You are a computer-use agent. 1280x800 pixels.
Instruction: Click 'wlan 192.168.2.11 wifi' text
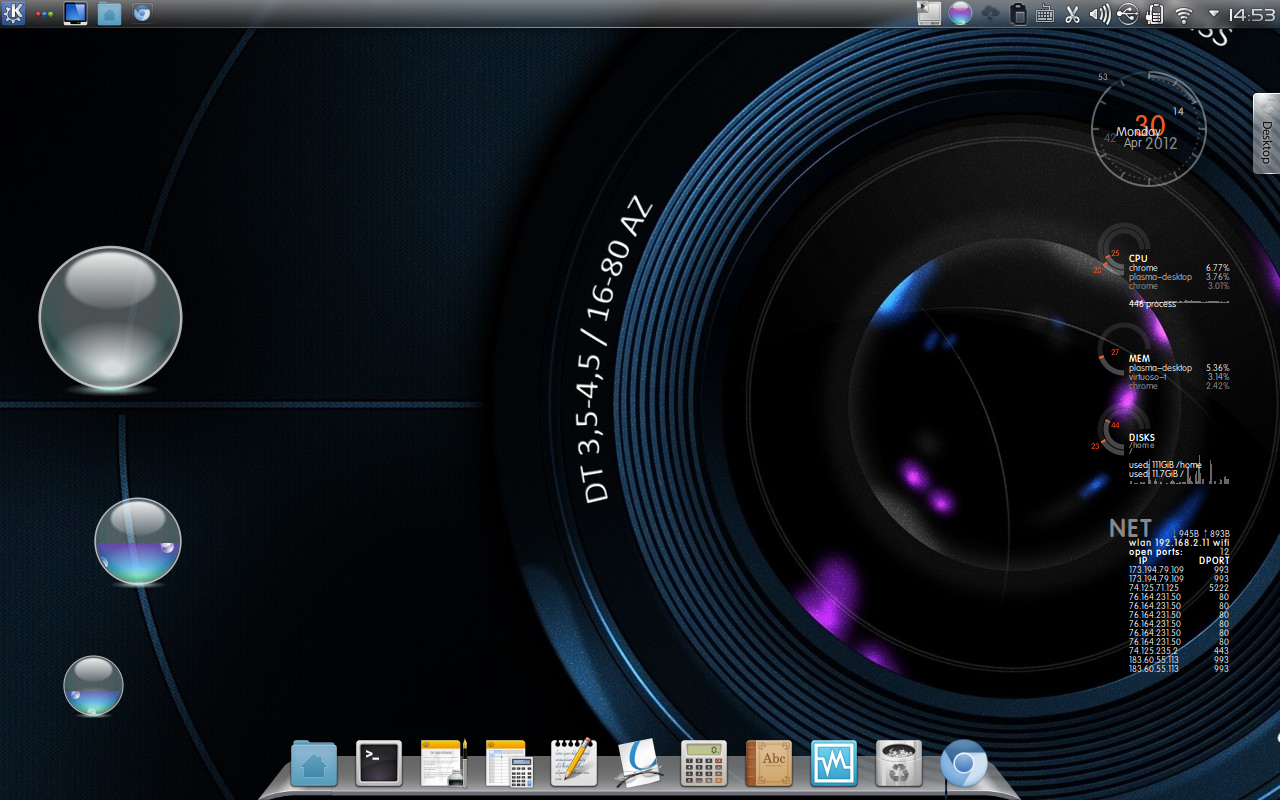[1179, 542]
